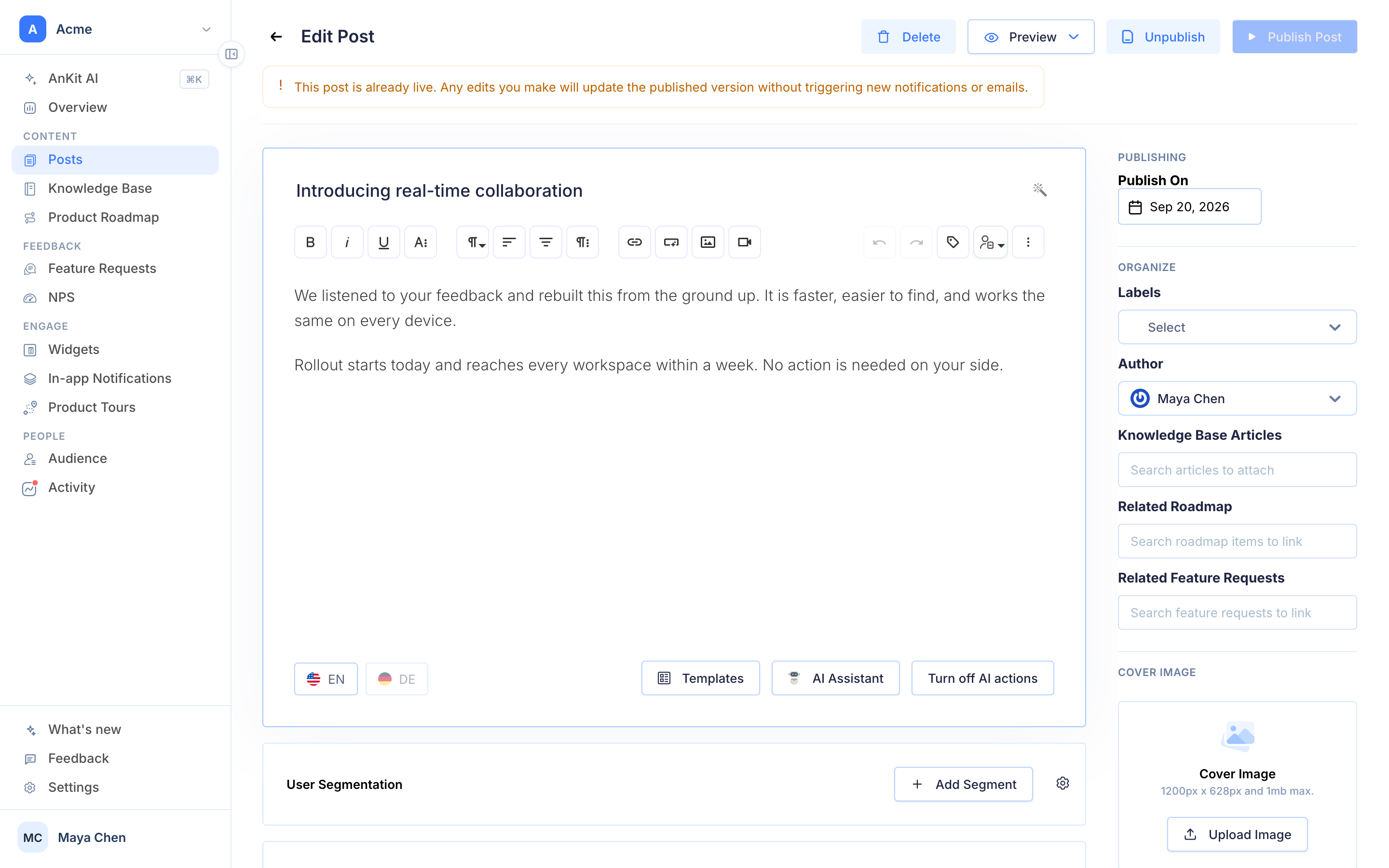
Task: Apply underline formatting
Action: (x=383, y=242)
